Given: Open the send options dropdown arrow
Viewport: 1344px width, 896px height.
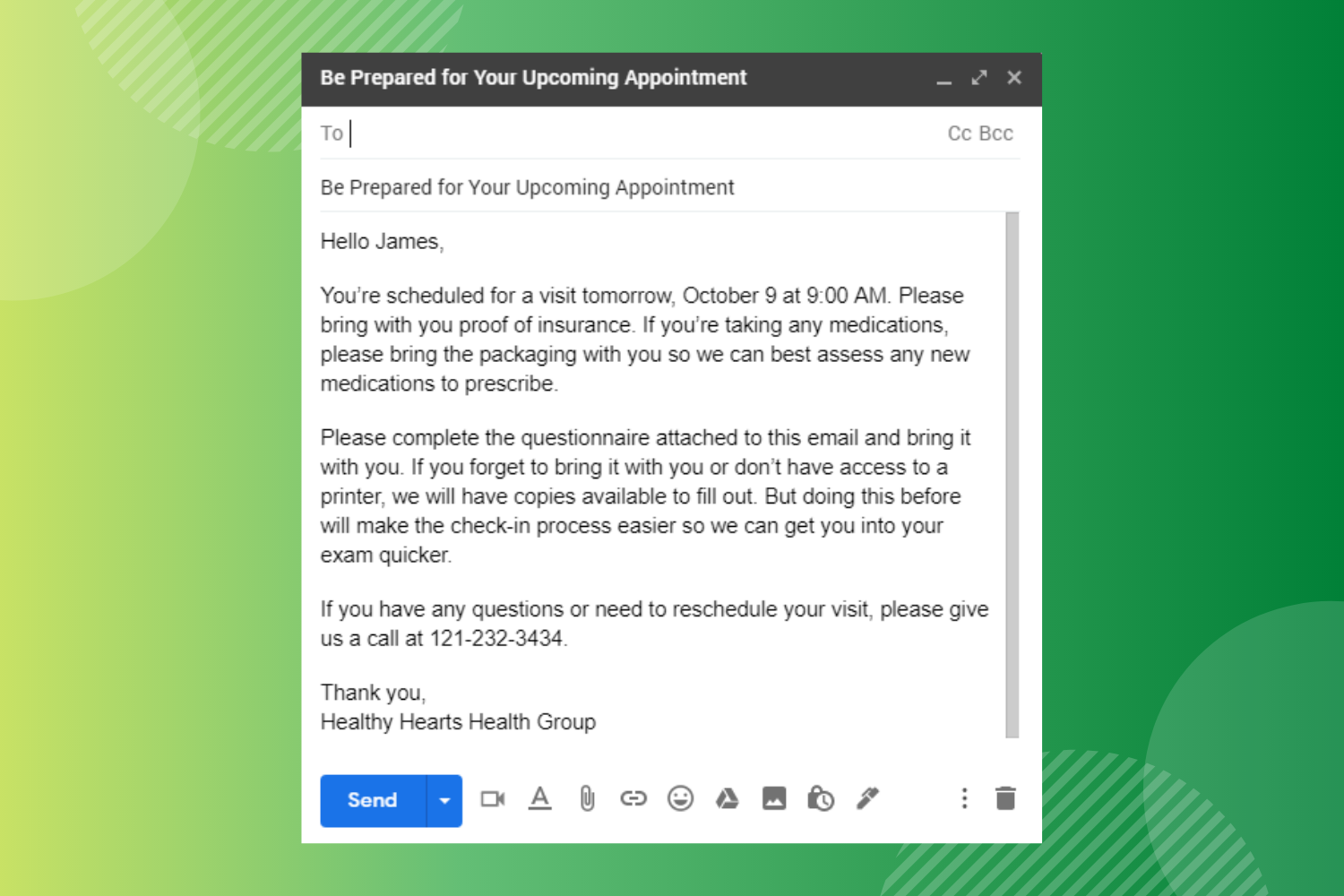Looking at the screenshot, I should point(444,800).
